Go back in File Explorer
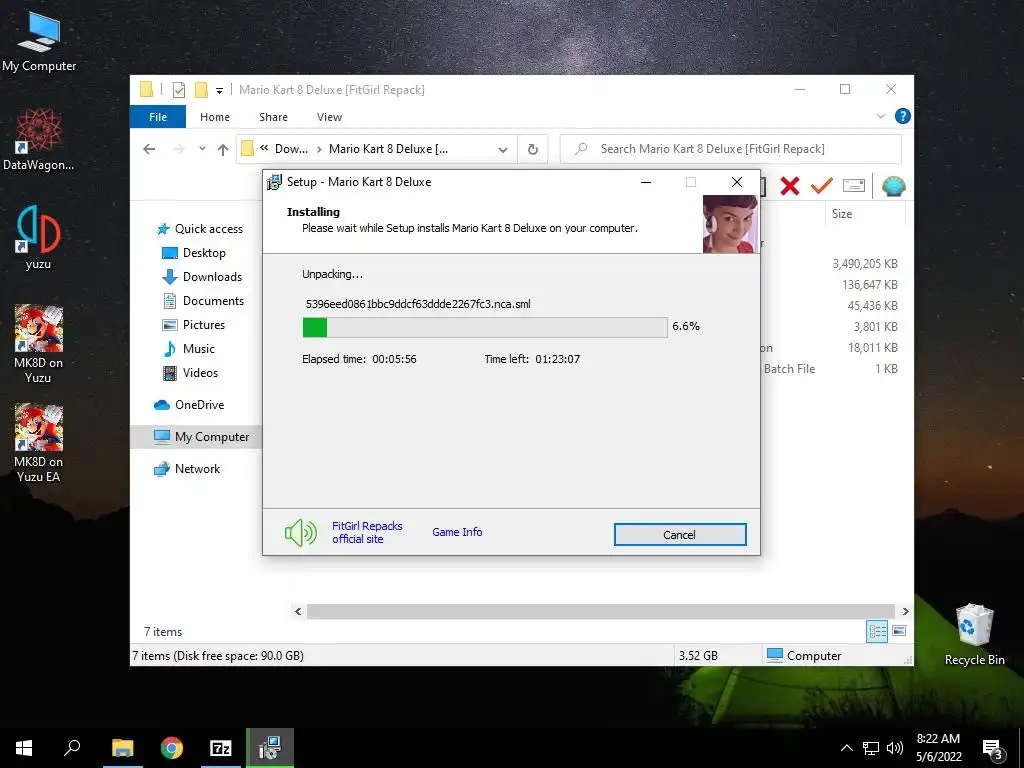 [x=149, y=150]
